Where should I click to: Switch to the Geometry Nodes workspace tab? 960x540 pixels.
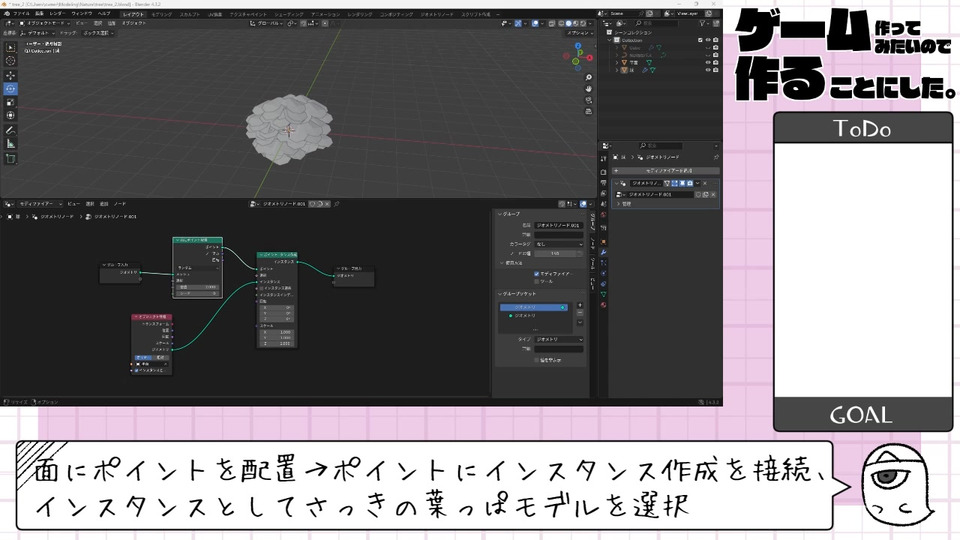coord(437,14)
